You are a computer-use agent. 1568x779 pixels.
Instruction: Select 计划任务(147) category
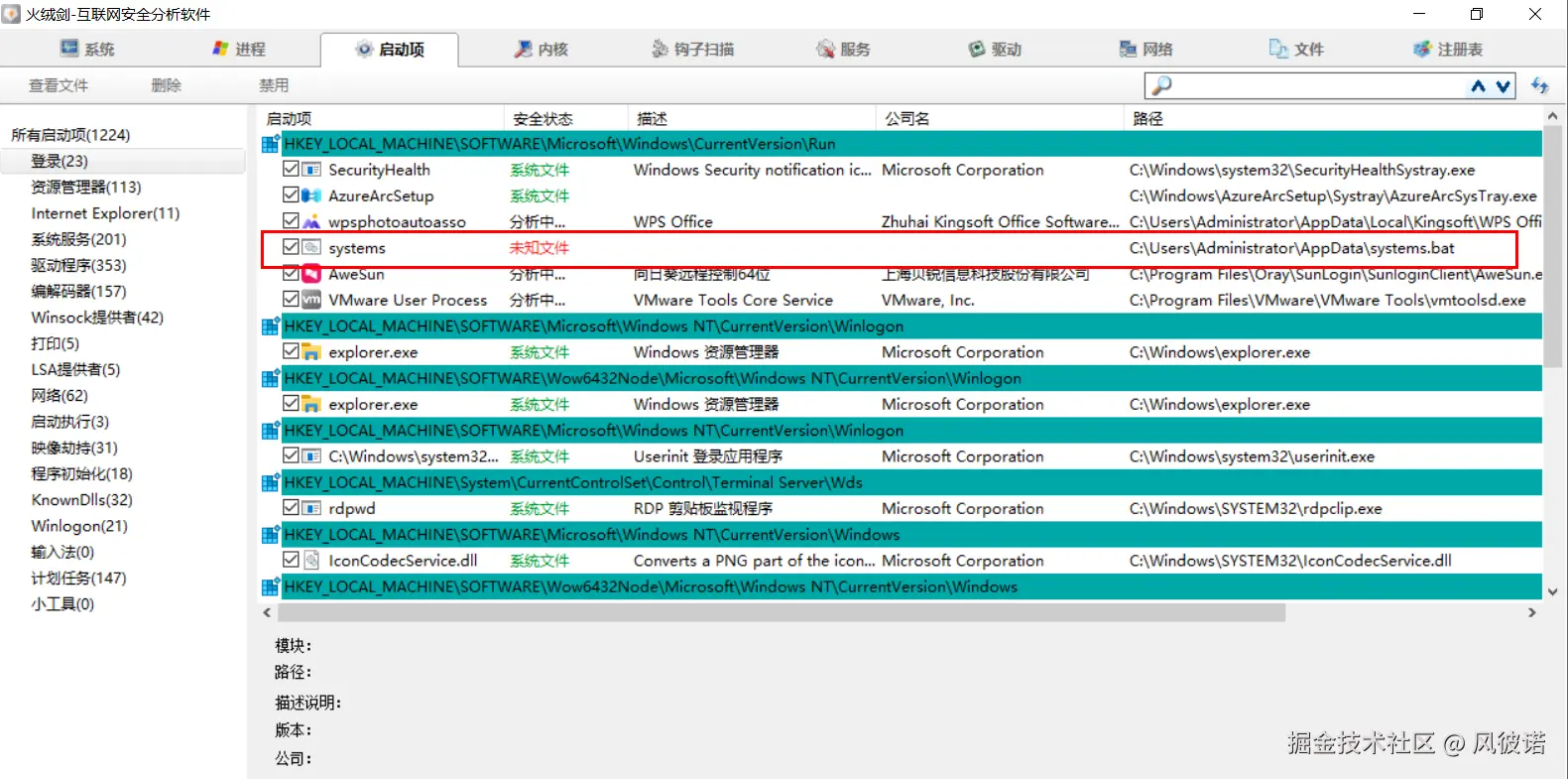(x=78, y=578)
